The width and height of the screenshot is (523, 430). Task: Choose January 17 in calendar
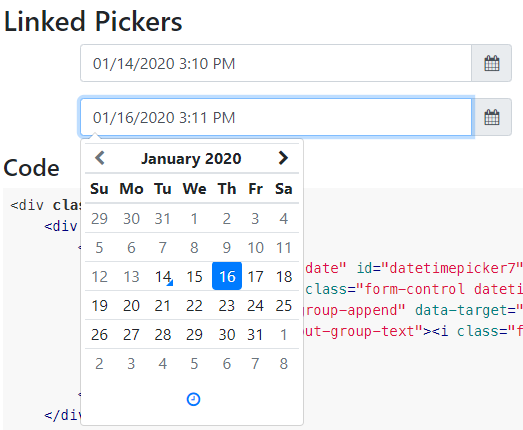tap(255, 276)
